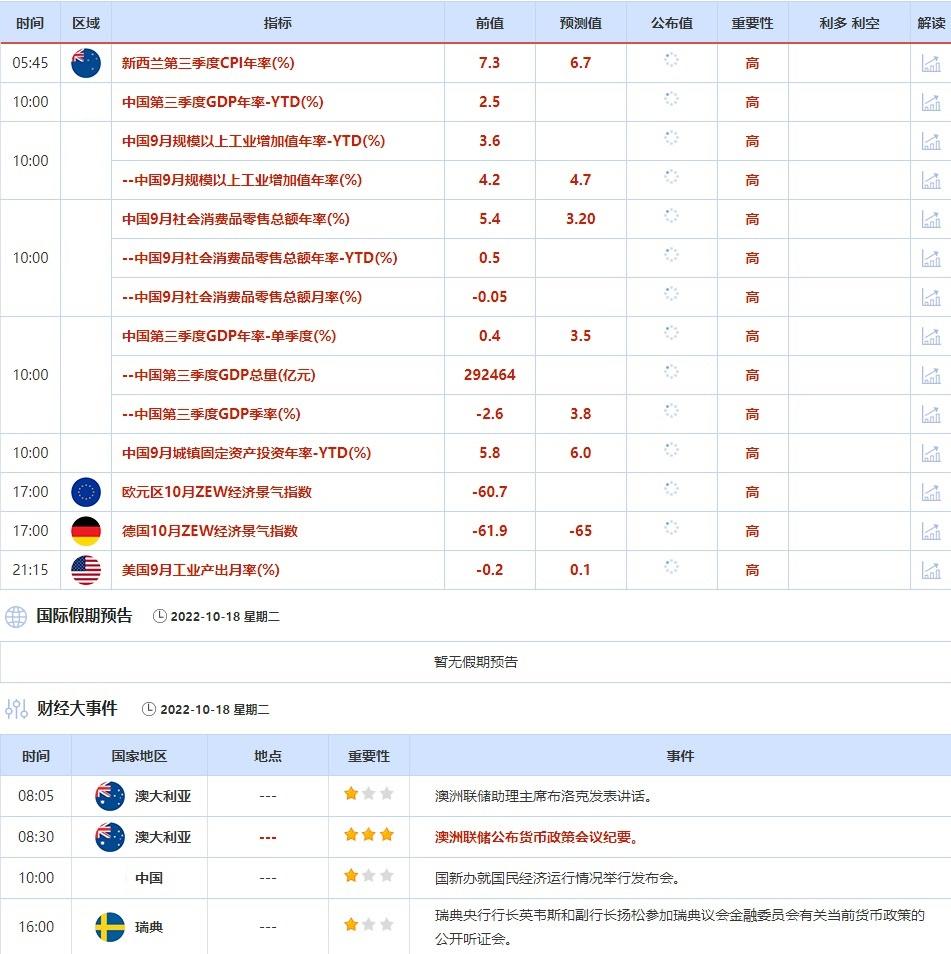This screenshot has height=954, width=951.
Task: Click the United States flag icon
Action: point(86,570)
